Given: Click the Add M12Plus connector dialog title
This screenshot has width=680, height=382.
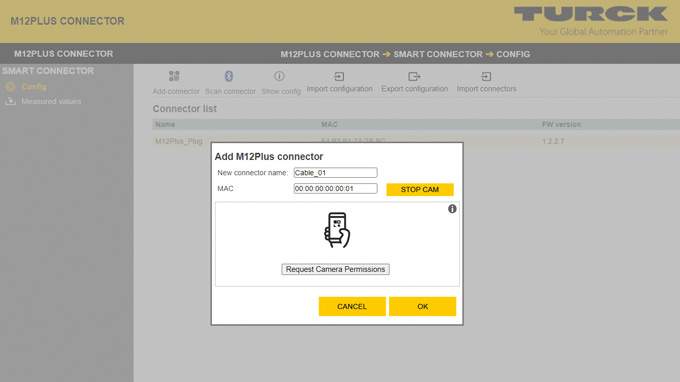Looking at the screenshot, I should click(269, 157).
